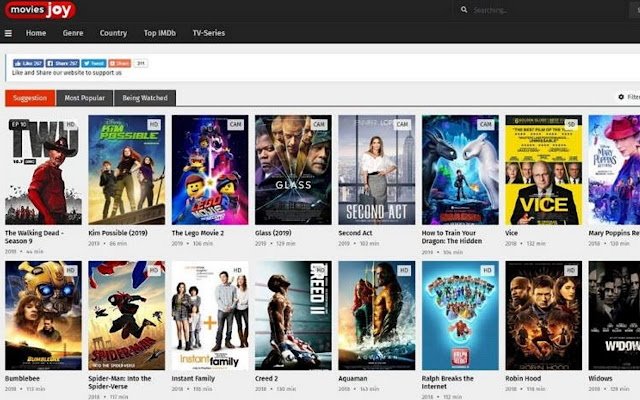Click in the search input field

point(547,10)
